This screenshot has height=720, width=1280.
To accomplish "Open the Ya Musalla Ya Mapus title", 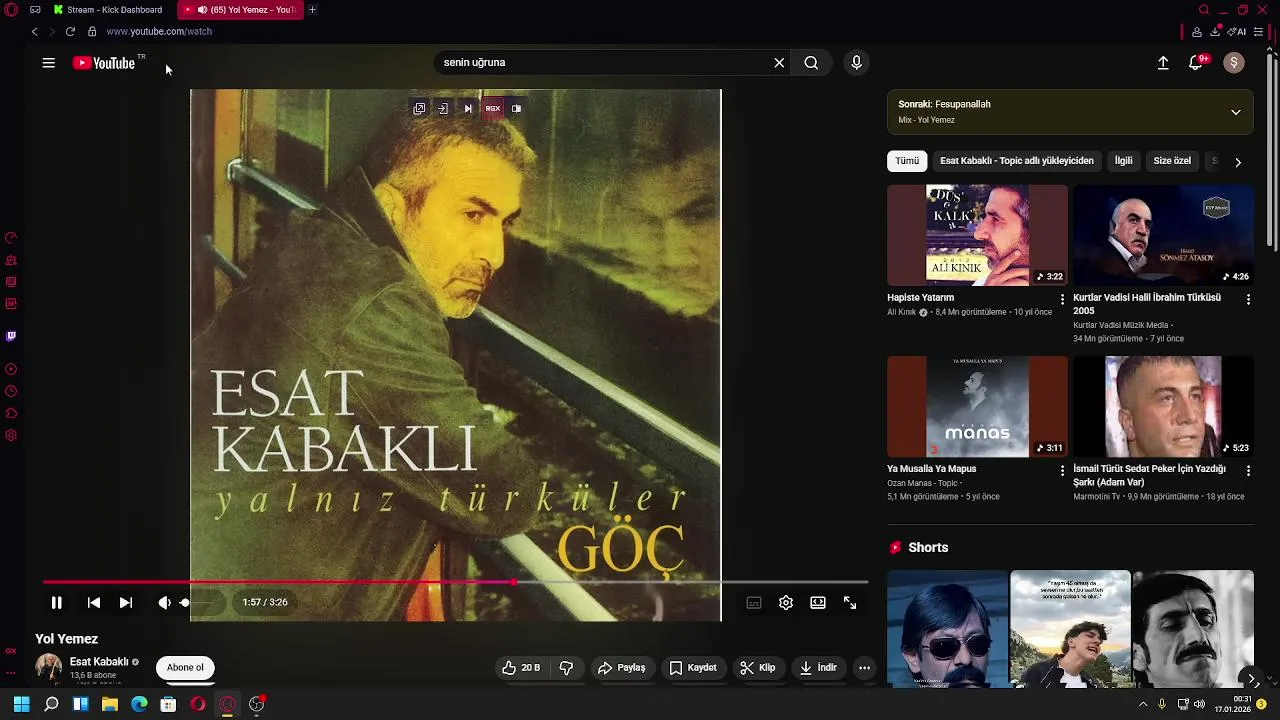I will (931, 469).
